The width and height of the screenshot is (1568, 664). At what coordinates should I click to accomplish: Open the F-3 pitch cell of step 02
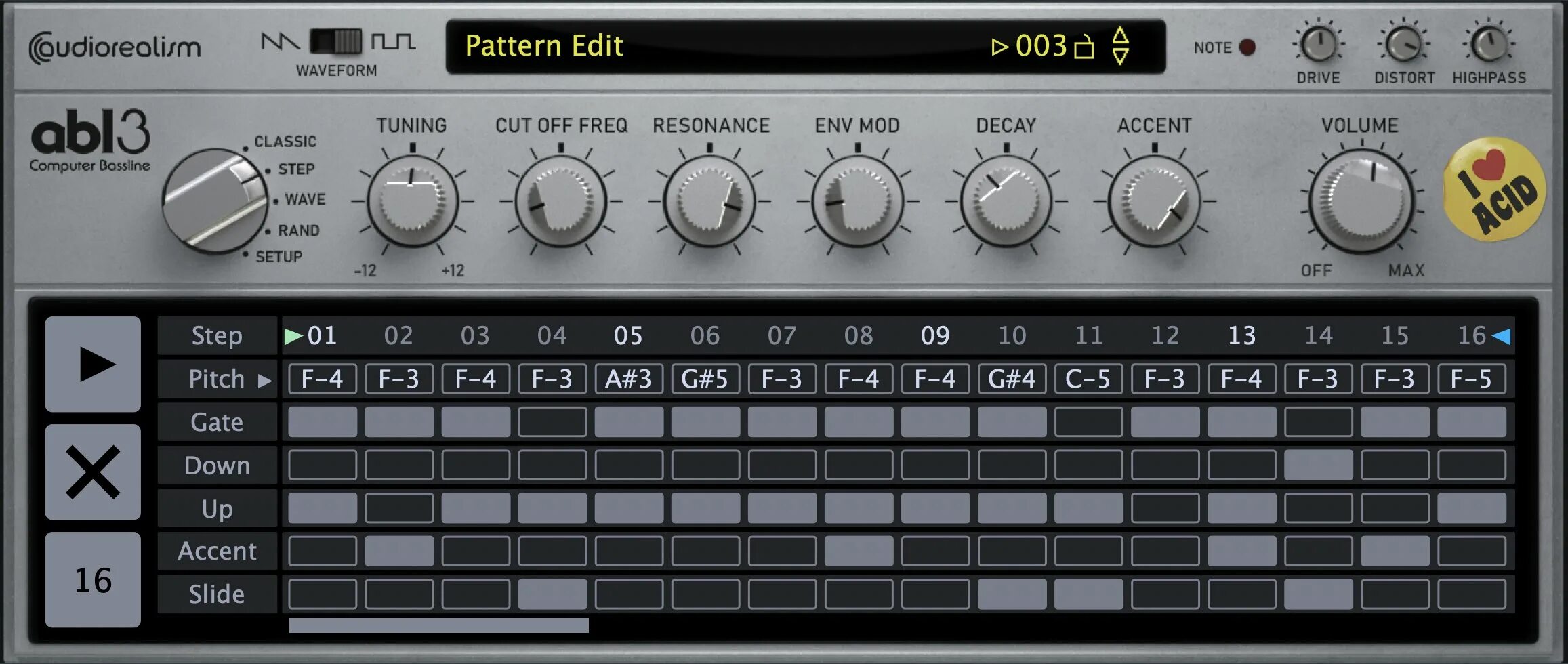coord(399,379)
